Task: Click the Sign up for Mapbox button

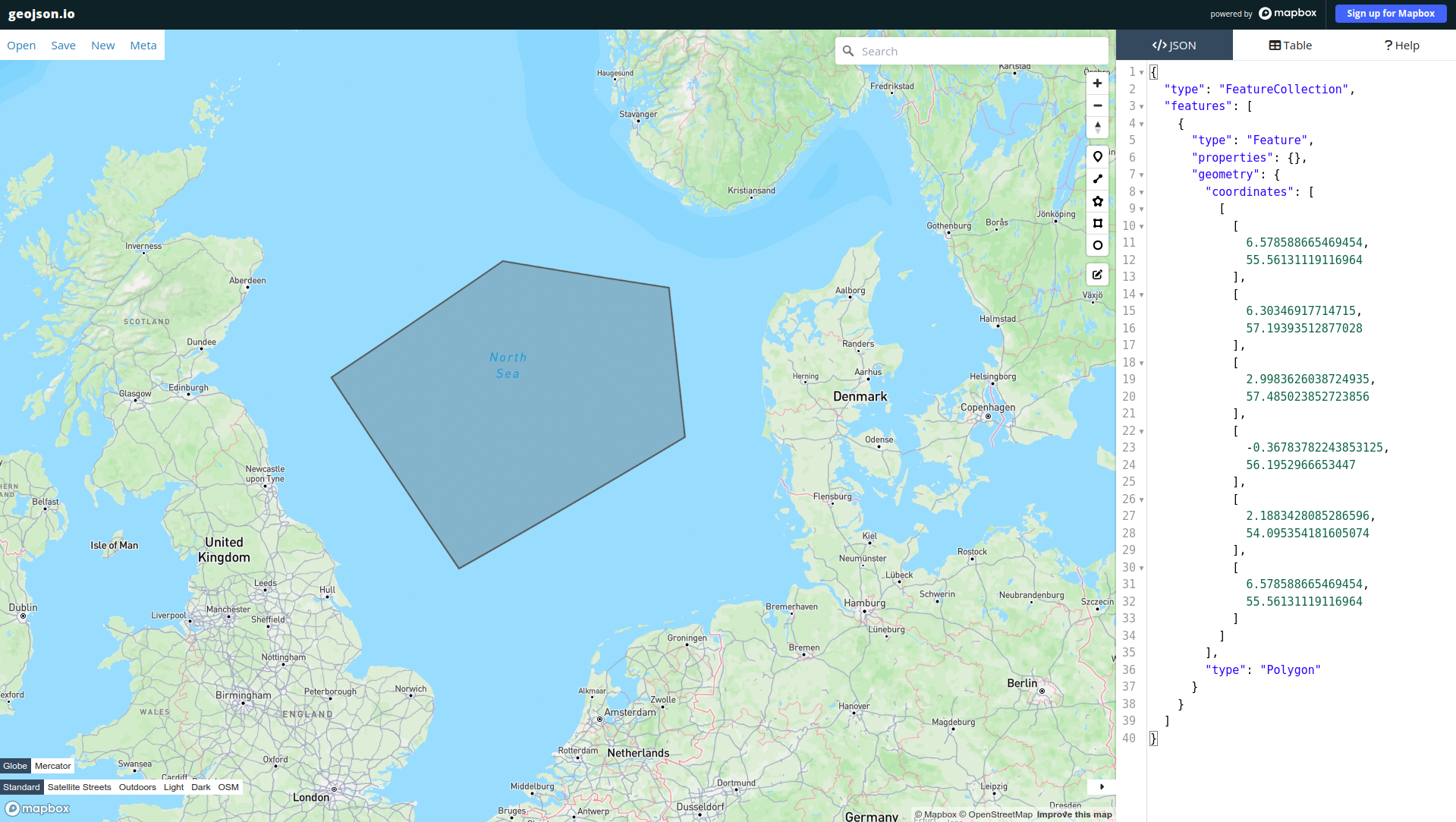Action: coord(1390,13)
